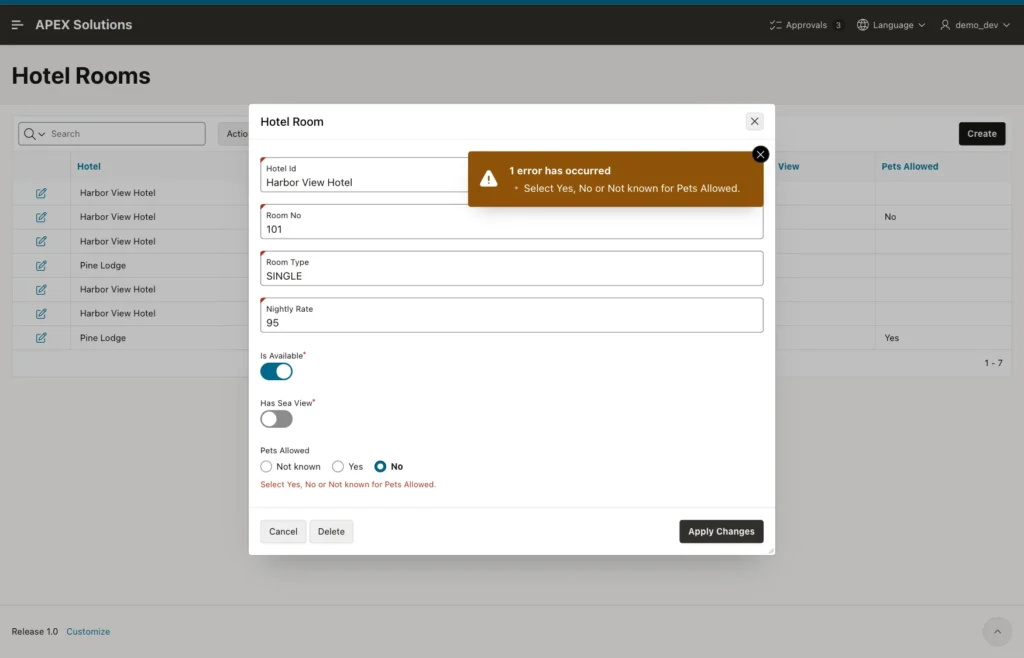This screenshot has width=1024, height=658.
Task: Click the APEX Solutions title
Action: point(84,25)
